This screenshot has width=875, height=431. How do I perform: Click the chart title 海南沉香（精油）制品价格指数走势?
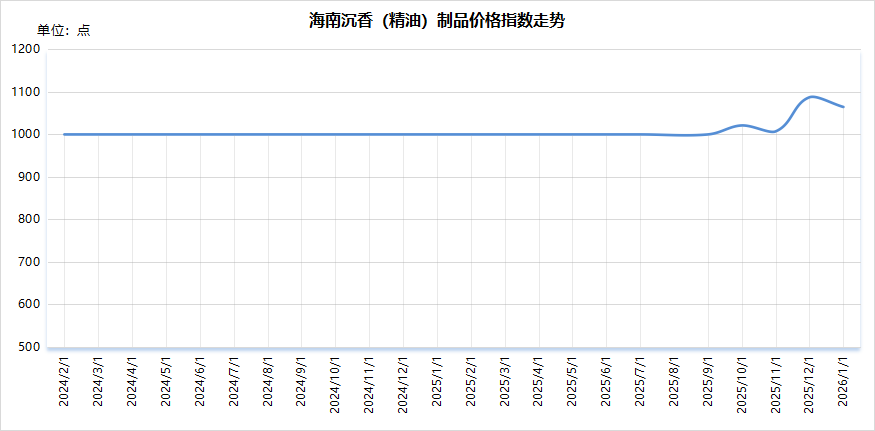point(437,22)
